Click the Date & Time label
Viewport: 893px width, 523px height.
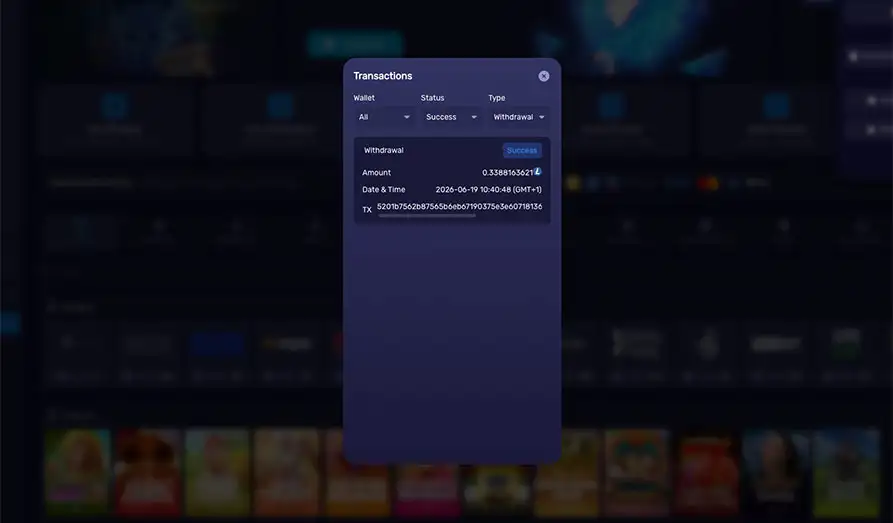(x=384, y=190)
